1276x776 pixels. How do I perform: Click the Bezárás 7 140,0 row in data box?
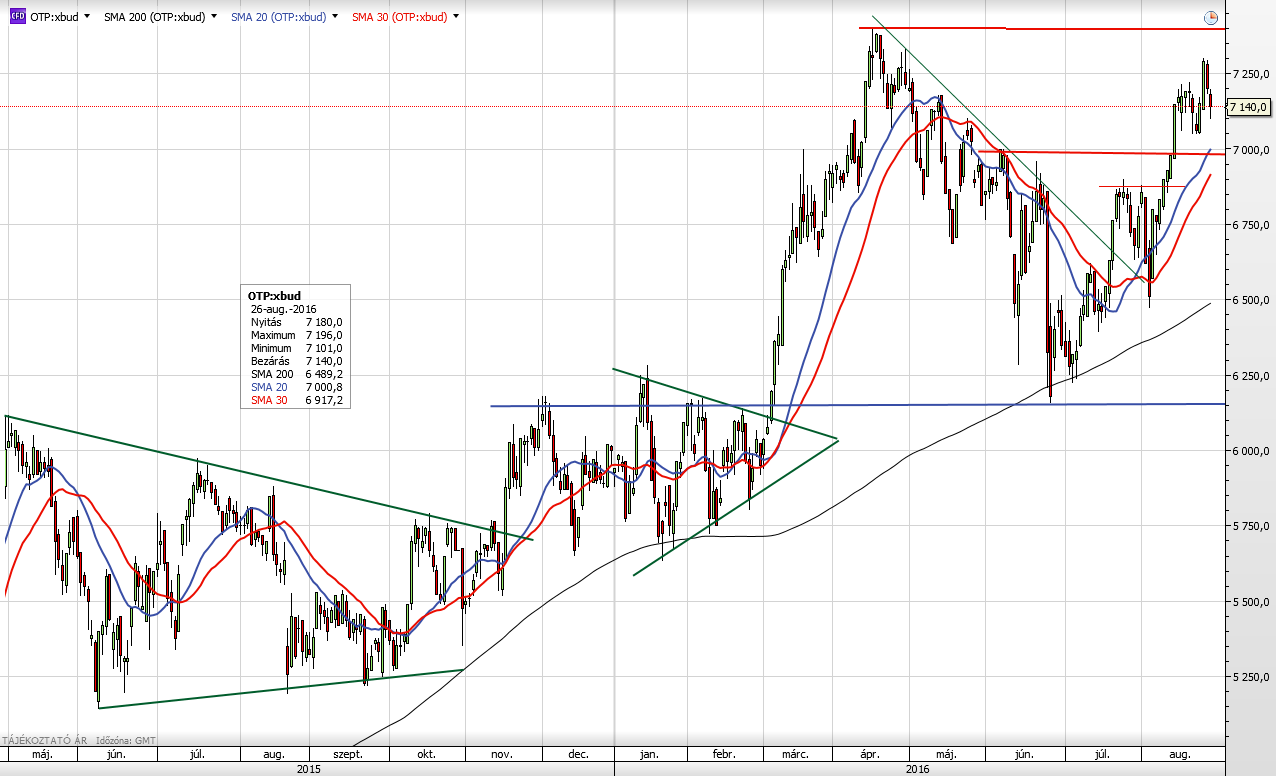[x=297, y=361]
